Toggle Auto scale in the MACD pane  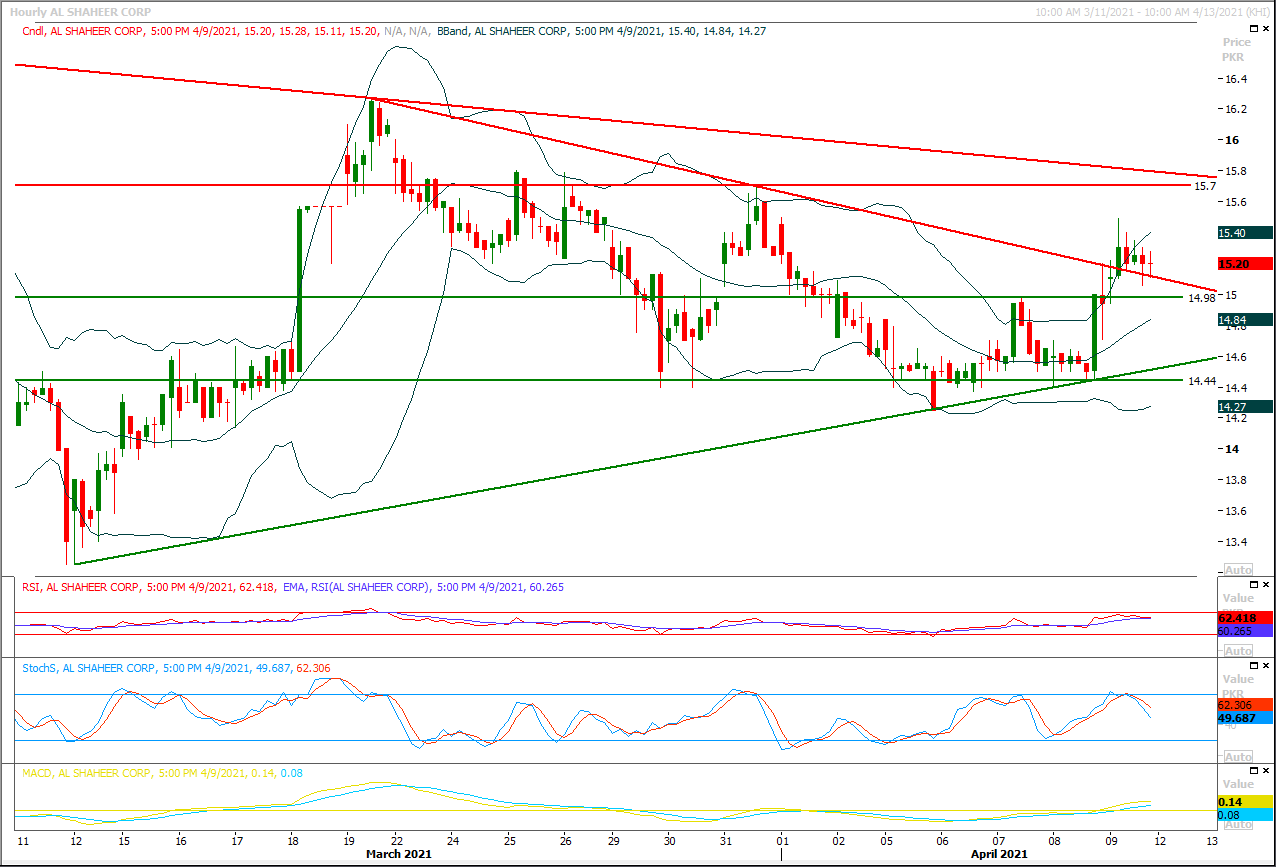tap(1237, 823)
